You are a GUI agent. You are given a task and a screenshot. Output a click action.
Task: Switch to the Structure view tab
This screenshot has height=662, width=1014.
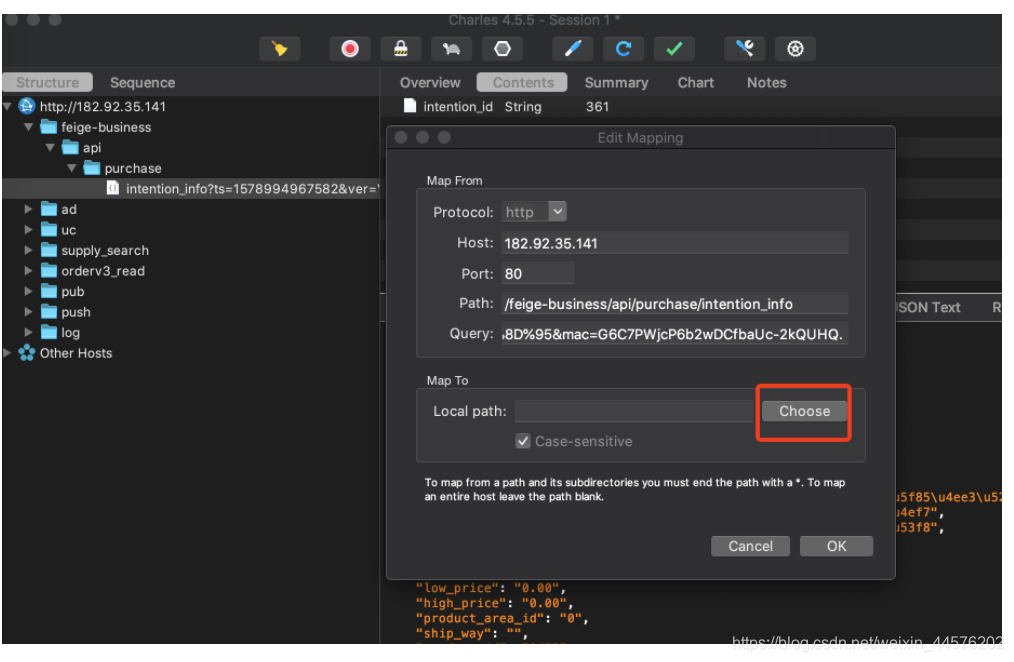(x=48, y=83)
